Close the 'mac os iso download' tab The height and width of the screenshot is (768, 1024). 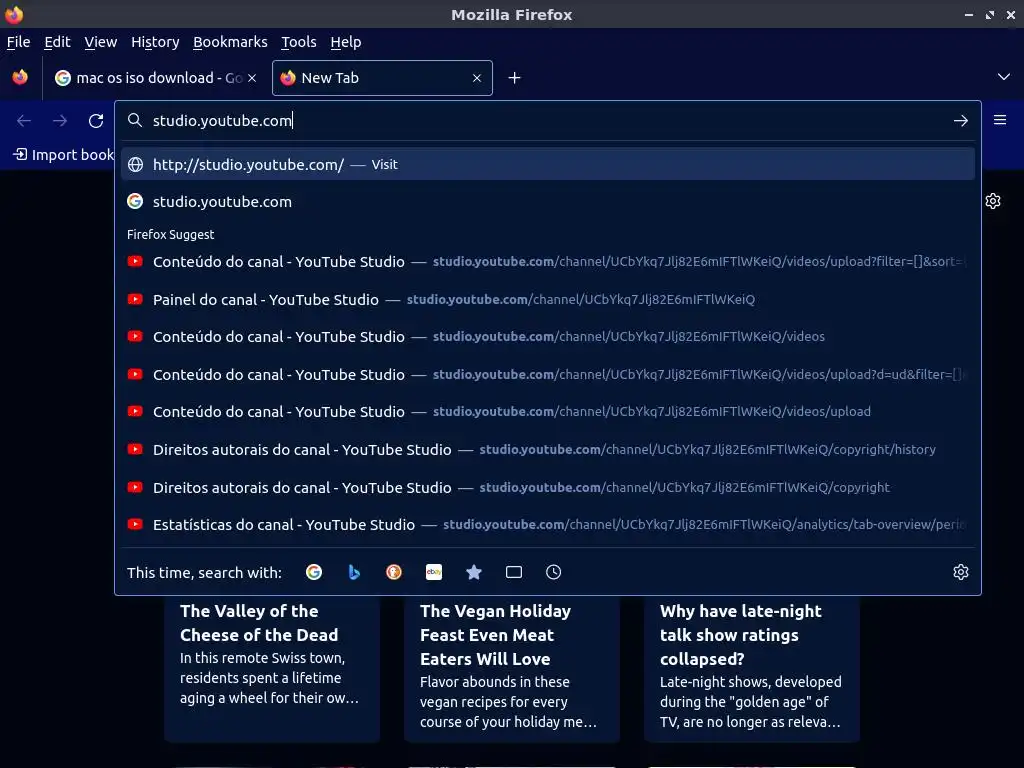[252, 78]
